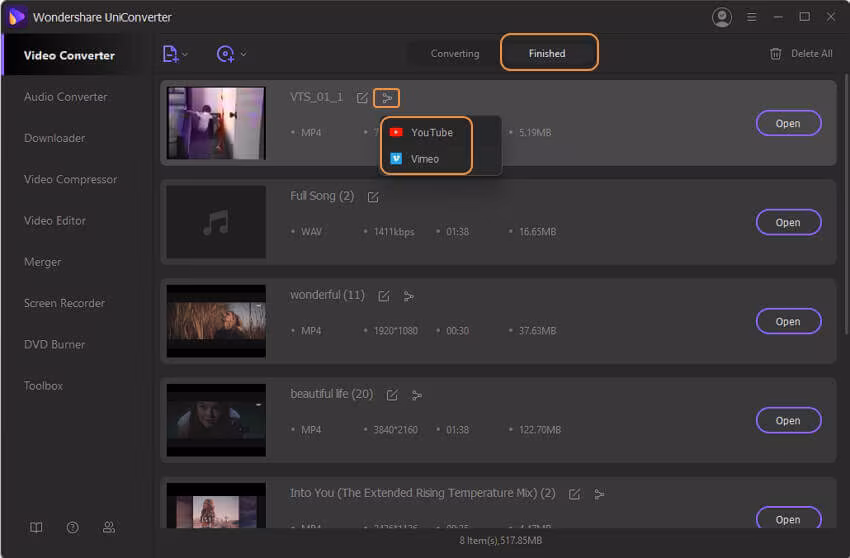
Task: Click the 8 Item(s),517.85MB status text
Action: coord(501,541)
